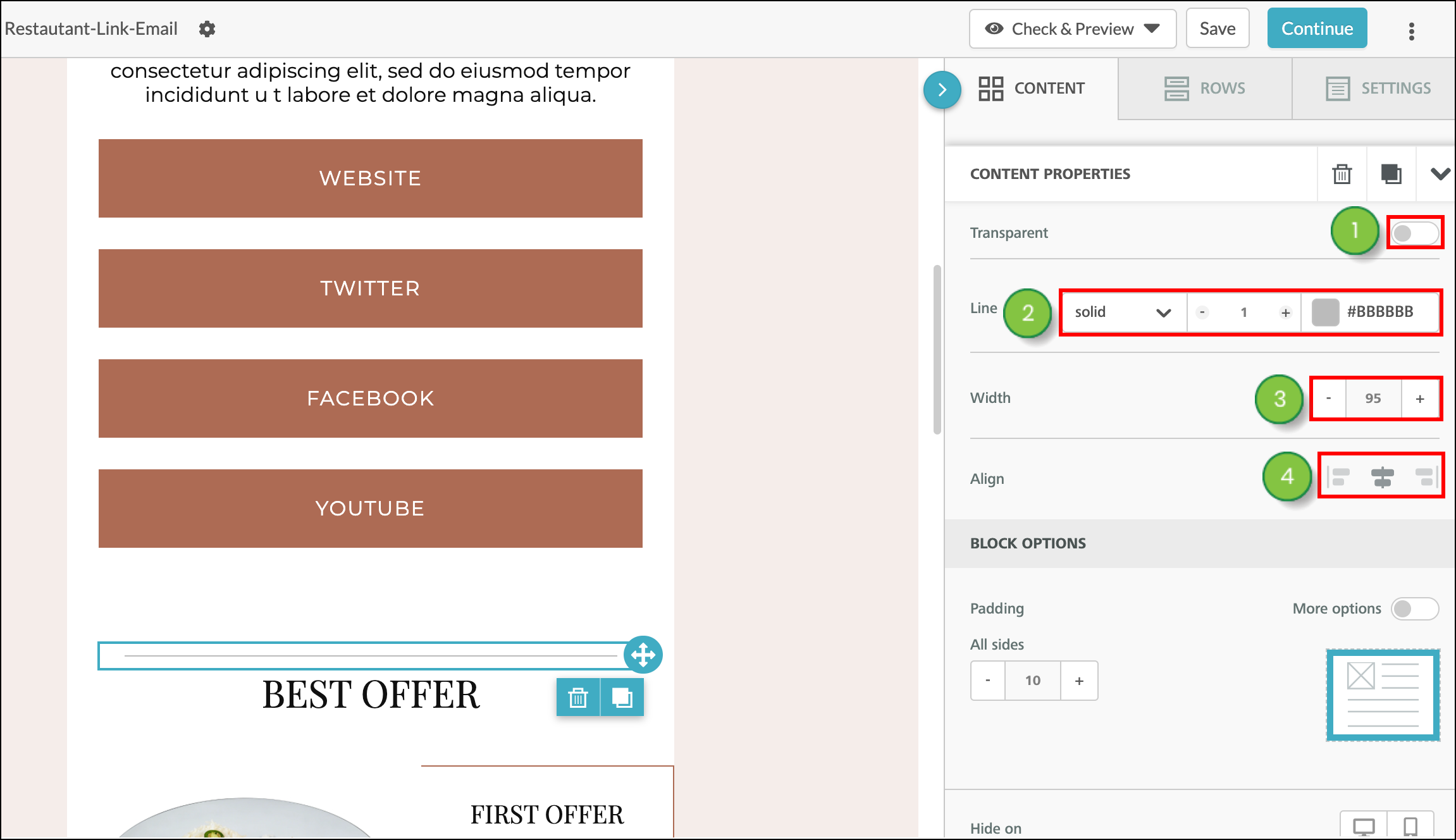This screenshot has width=1456, height=840.
Task: Click the TWITTER button in email
Action: 371,288
